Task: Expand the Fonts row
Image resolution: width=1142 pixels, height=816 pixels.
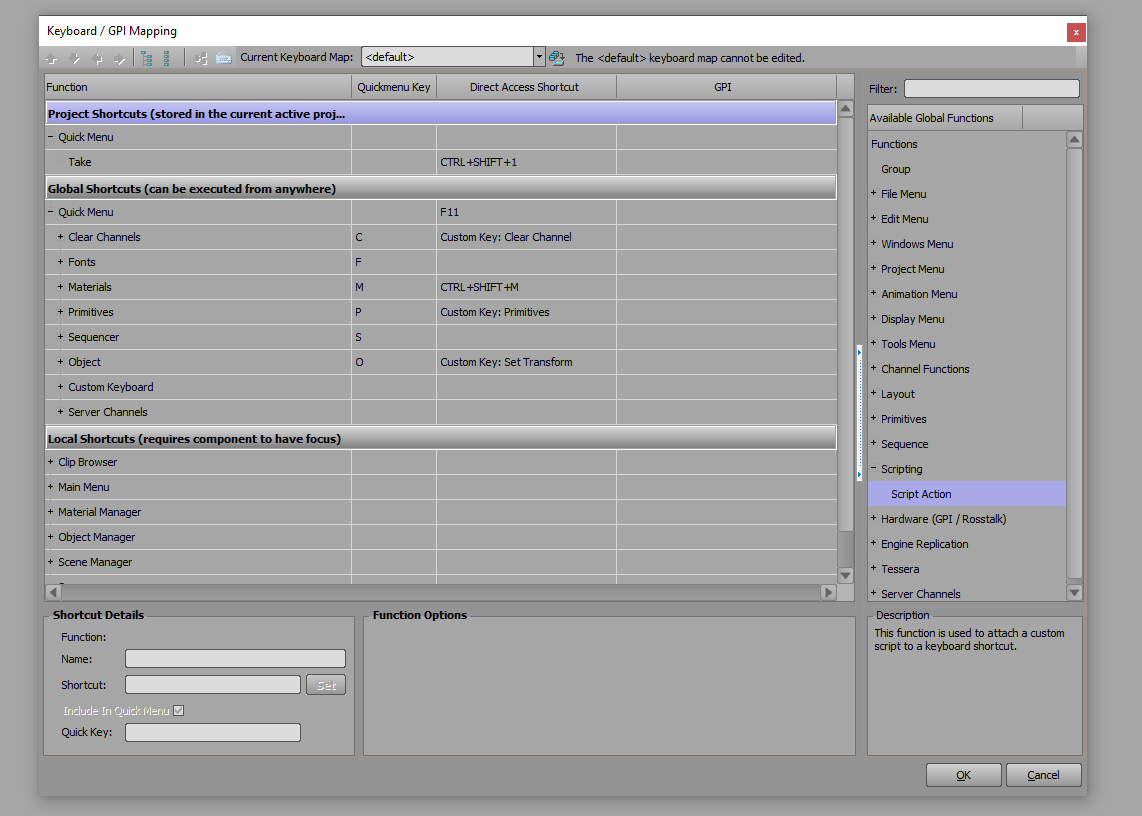Action: click(60, 262)
